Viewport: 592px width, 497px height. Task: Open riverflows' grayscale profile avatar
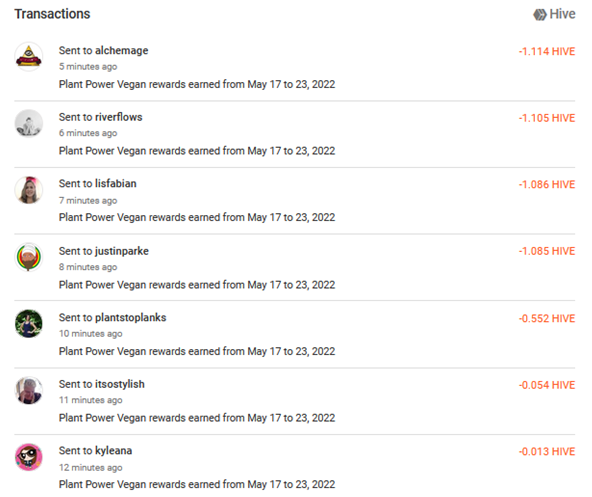[29, 123]
